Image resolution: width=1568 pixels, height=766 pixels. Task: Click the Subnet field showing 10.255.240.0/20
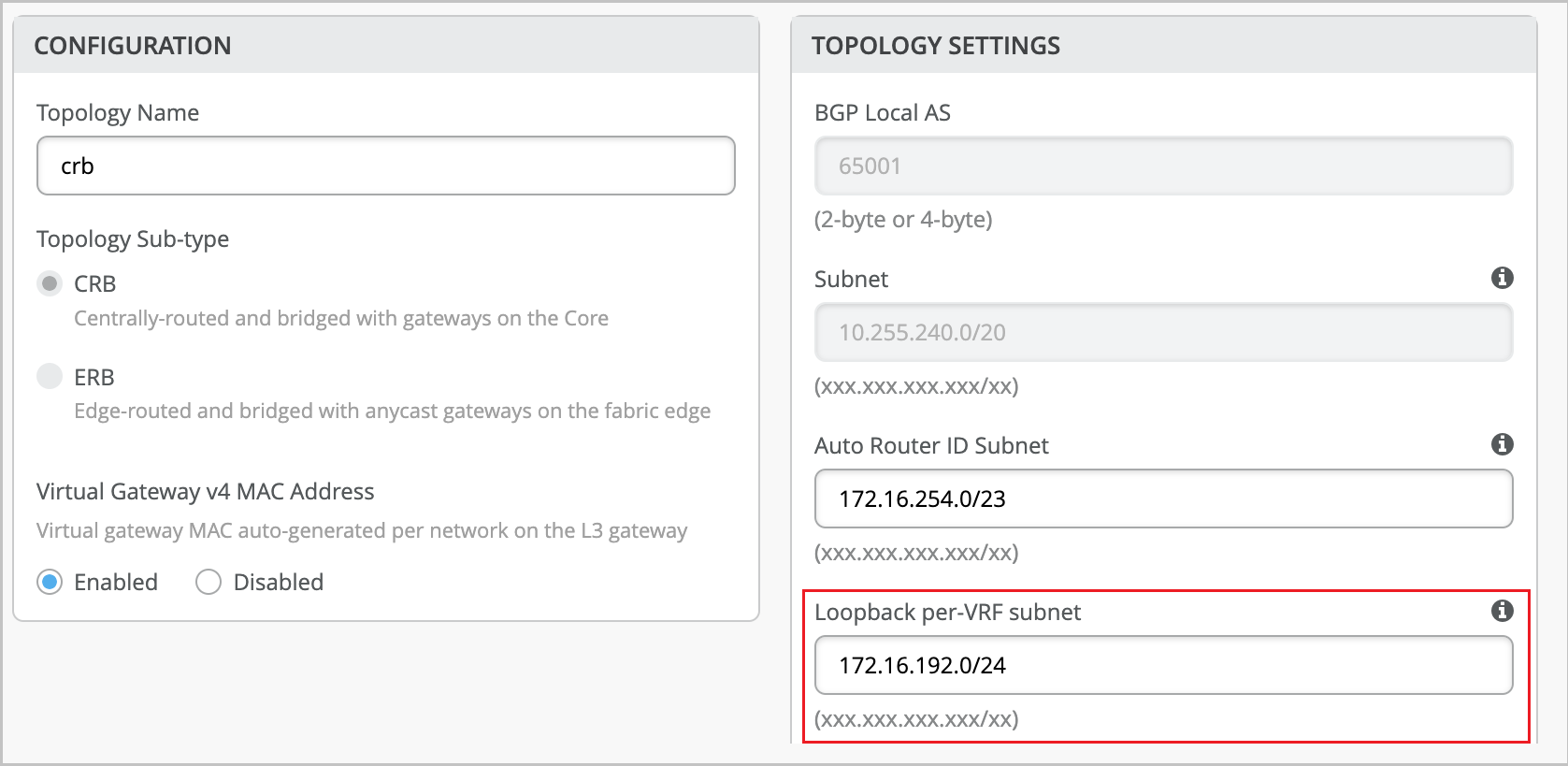pyautogui.click(x=1163, y=332)
